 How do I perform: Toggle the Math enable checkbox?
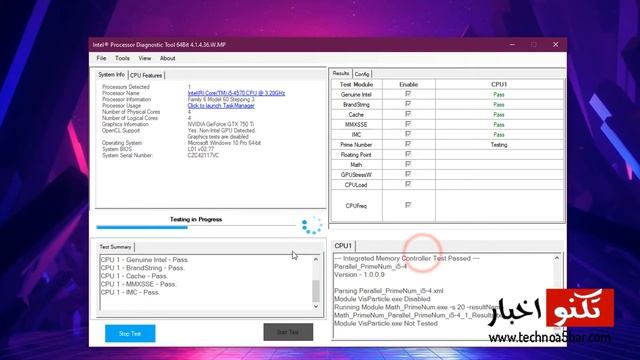pyautogui.click(x=408, y=164)
